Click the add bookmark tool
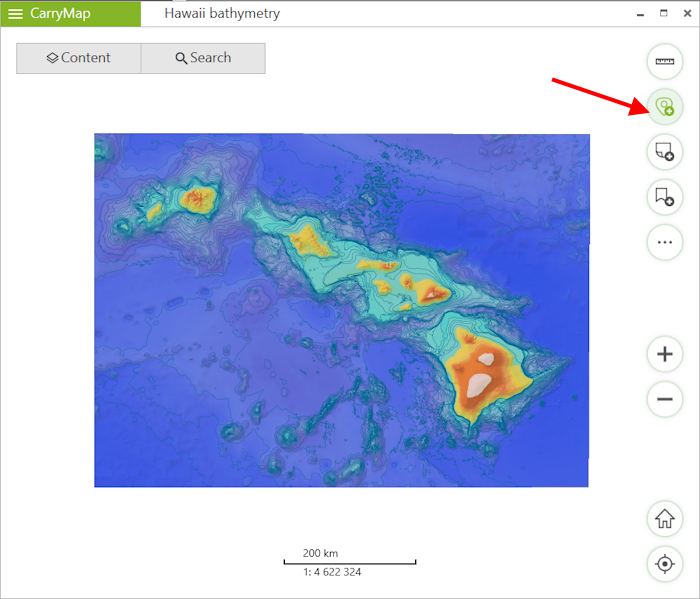The width and height of the screenshot is (700, 599). 664,197
